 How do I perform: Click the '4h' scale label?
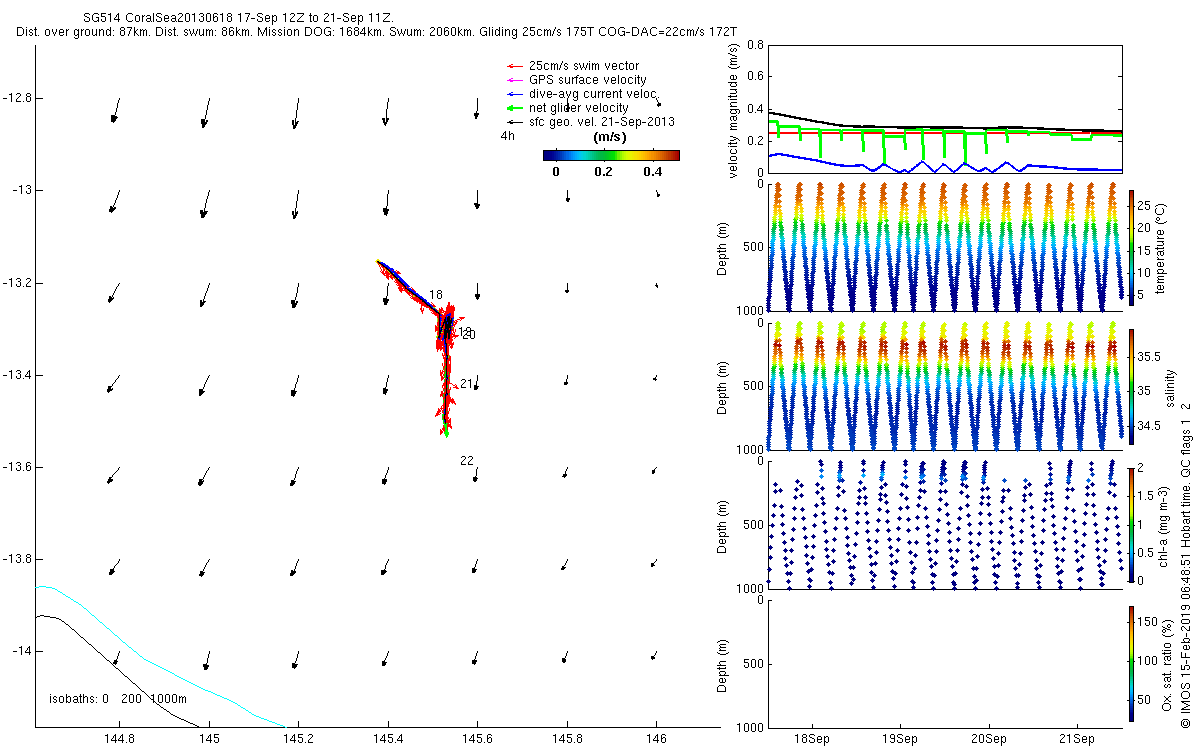[508, 136]
